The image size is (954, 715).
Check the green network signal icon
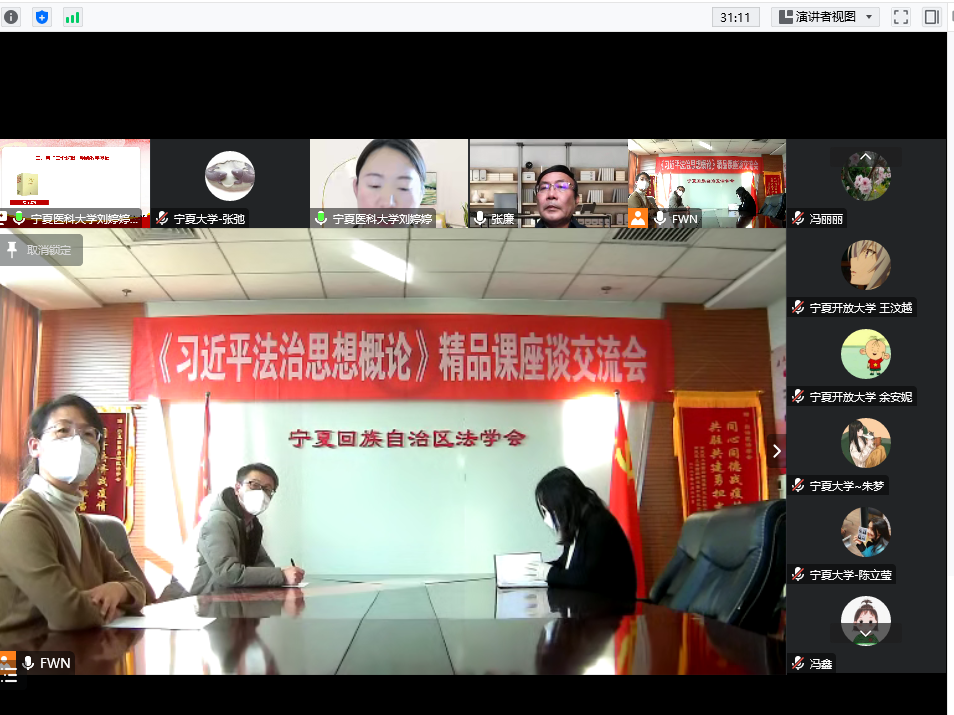click(73, 16)
